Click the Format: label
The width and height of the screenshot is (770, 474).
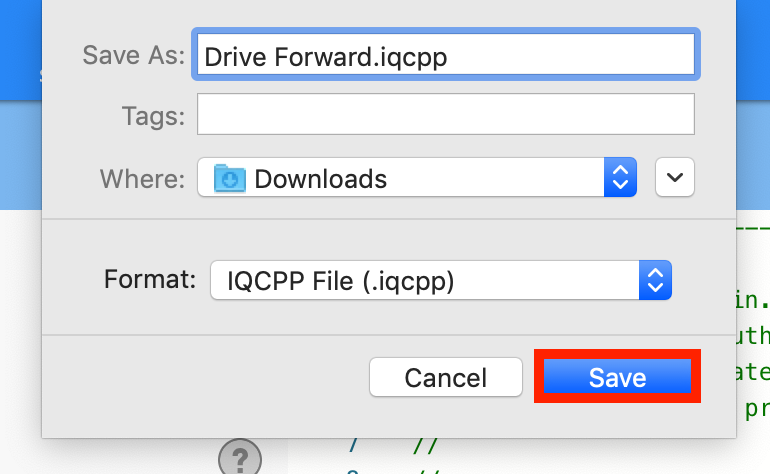point(150,279)
